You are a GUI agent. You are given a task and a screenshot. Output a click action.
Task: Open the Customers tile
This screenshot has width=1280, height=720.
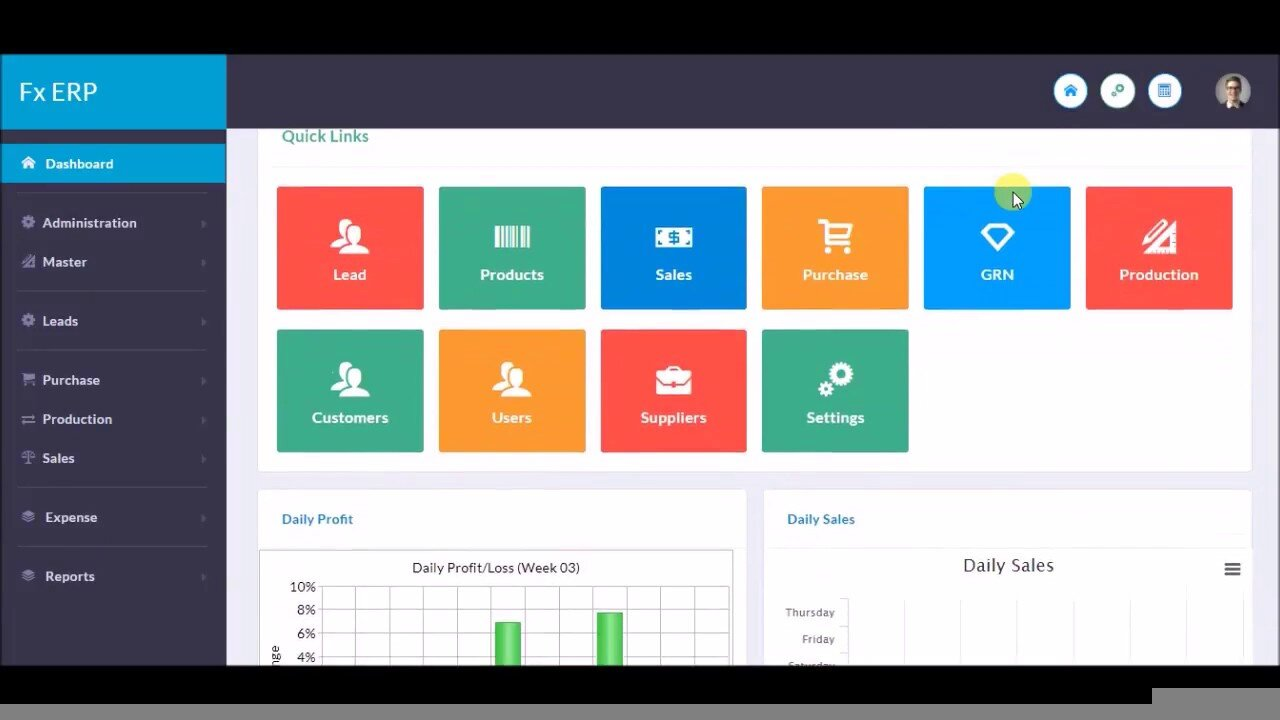click(350, 390)
